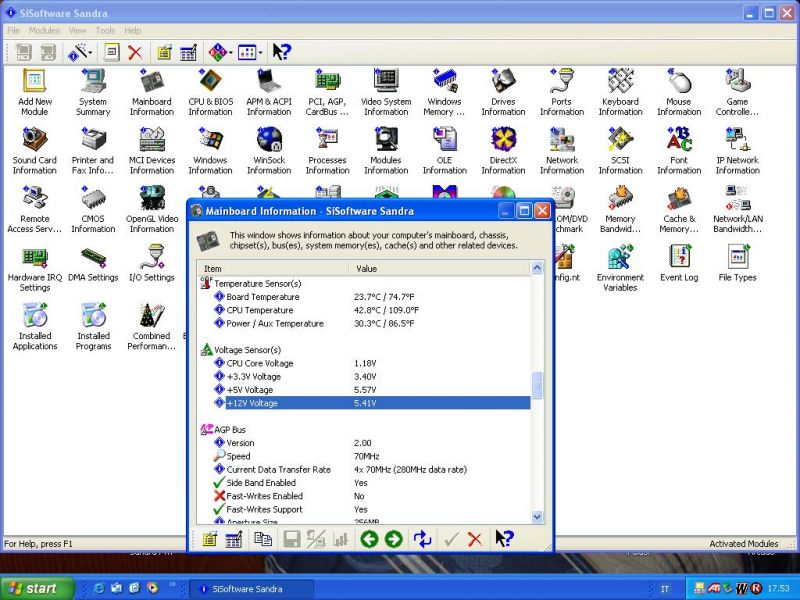Open Video System Information module
Screen dimensions: 800x600
(x=386, y=93)
